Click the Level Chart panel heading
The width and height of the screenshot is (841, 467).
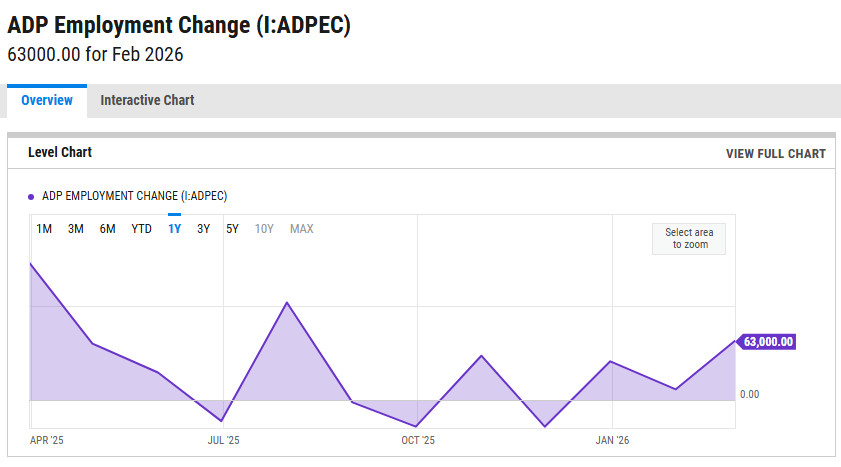pos(60,153)
